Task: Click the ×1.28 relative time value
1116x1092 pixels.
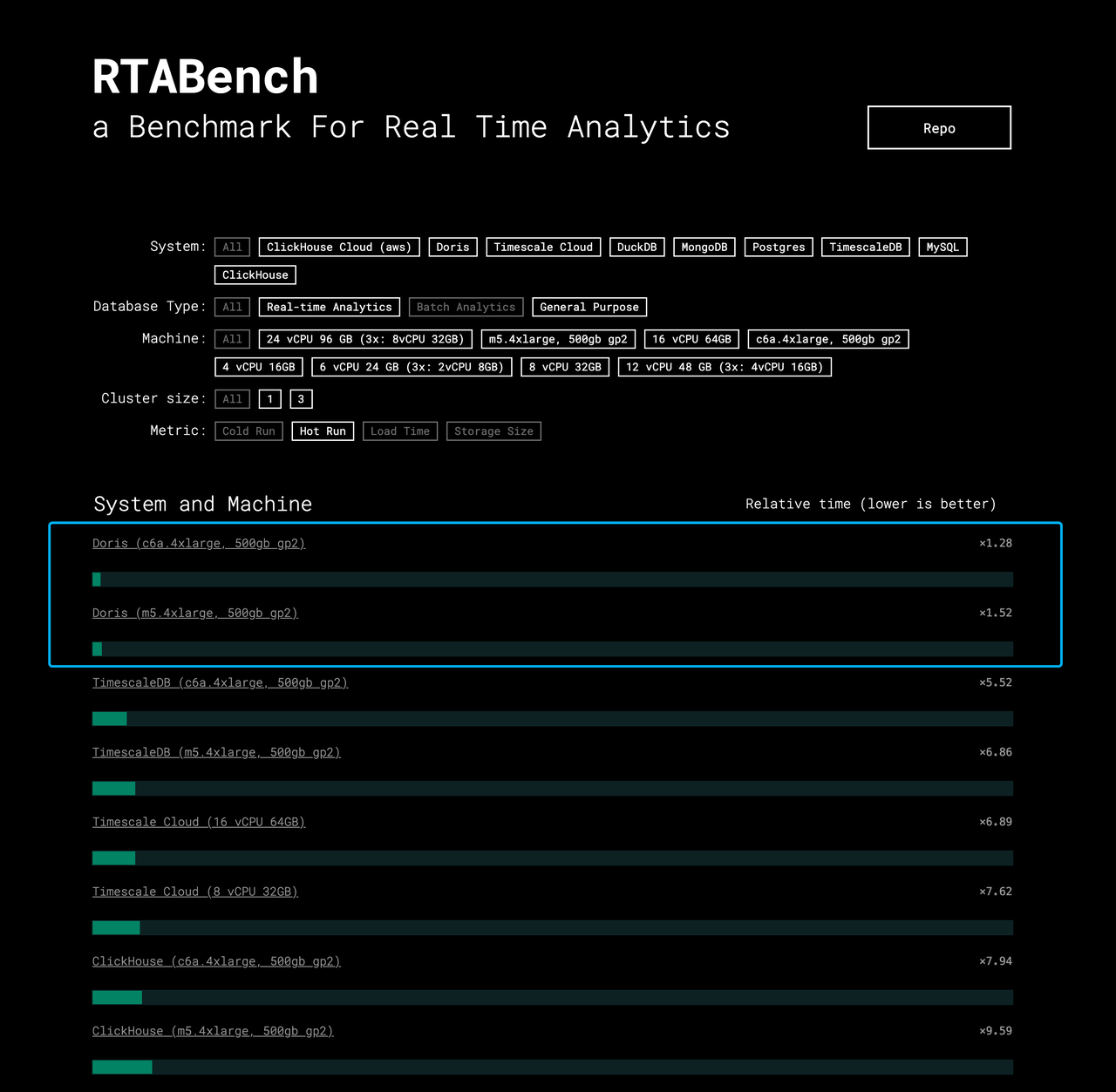Action: (996, 543)
